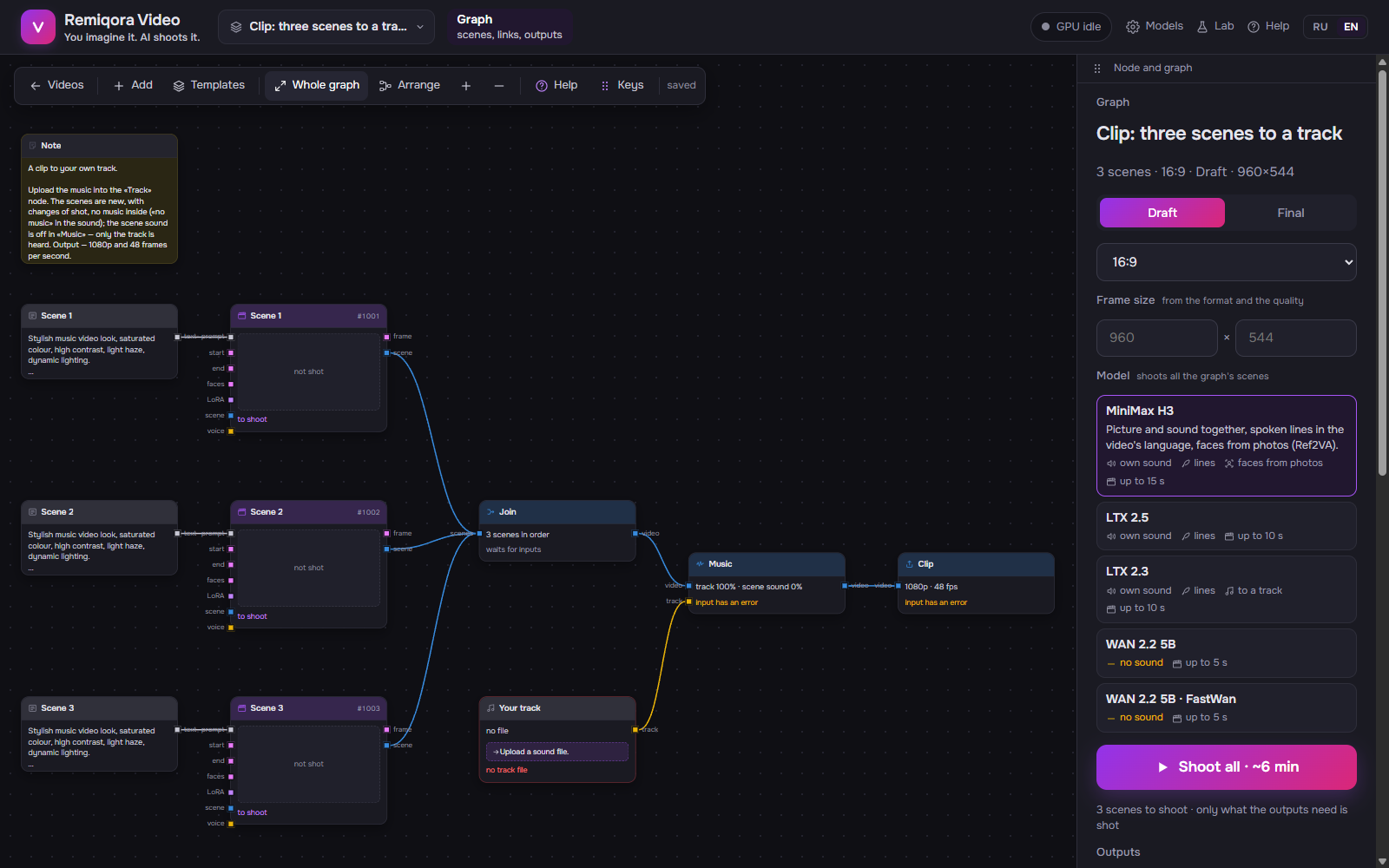This screenshot has width=1389, height=868.
Task: Open the 16:9 aspect ratio dropdown
Action: tap(1227, 262)
